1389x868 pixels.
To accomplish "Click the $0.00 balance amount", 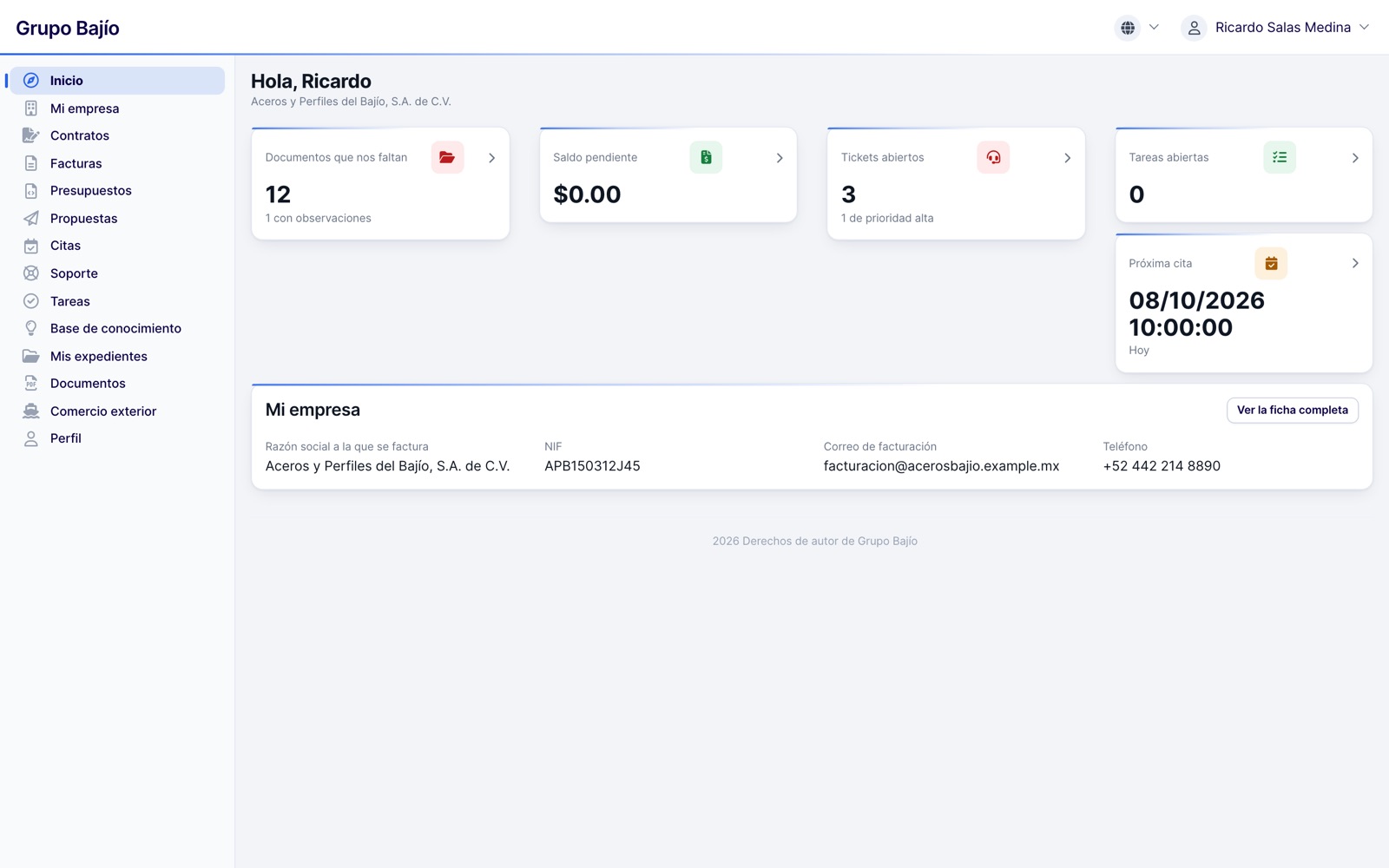I will pos(587,194).
